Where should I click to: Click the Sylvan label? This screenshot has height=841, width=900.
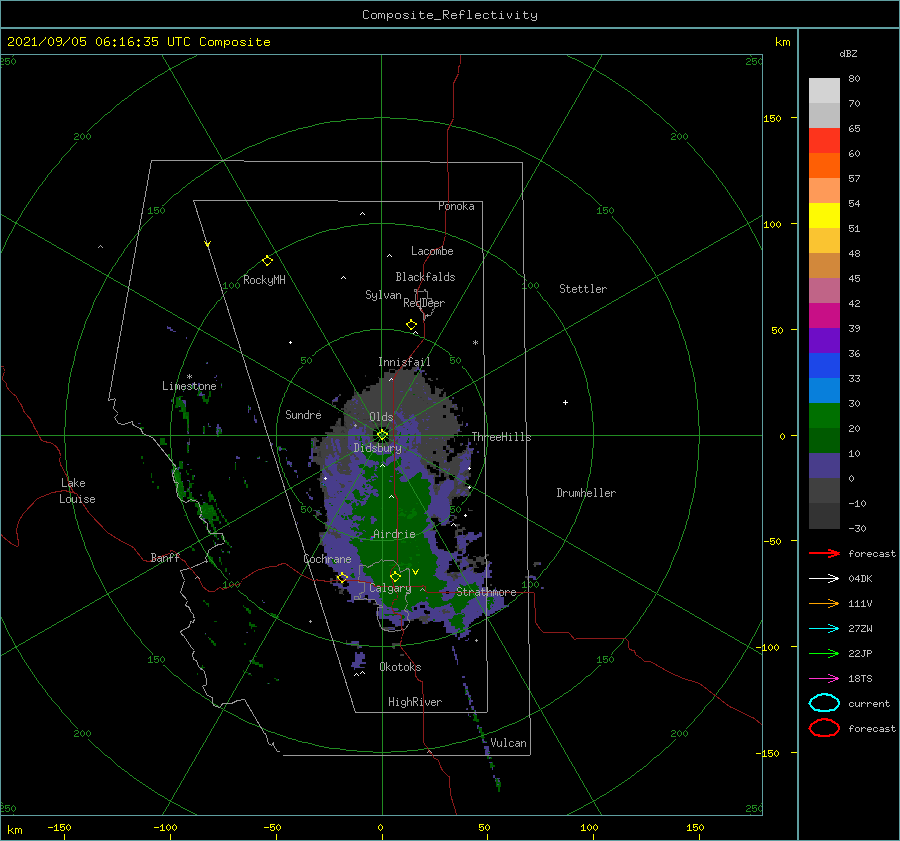coord(383,295)
